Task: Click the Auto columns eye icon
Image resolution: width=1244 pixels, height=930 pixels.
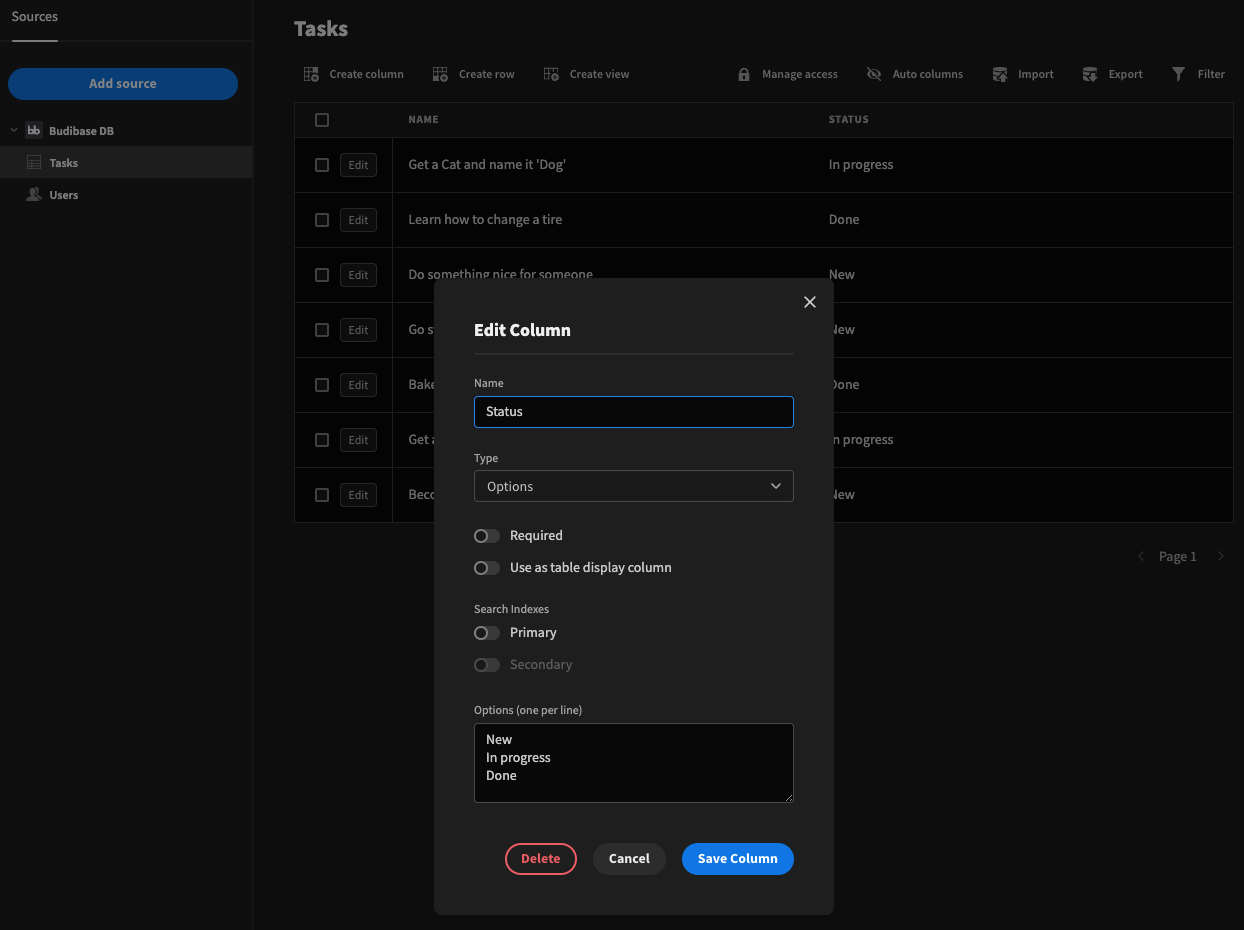Action: click(874, 74)
